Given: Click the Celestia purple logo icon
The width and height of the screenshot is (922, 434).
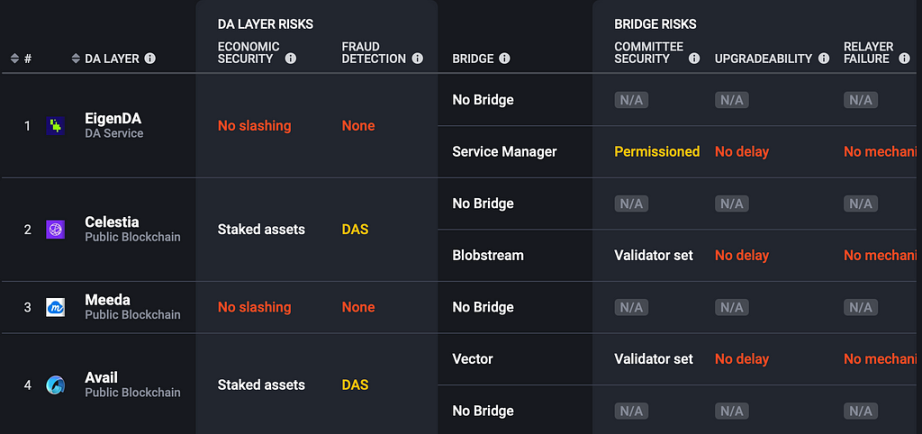Looking at the screenshot, I should click(55, 229).
